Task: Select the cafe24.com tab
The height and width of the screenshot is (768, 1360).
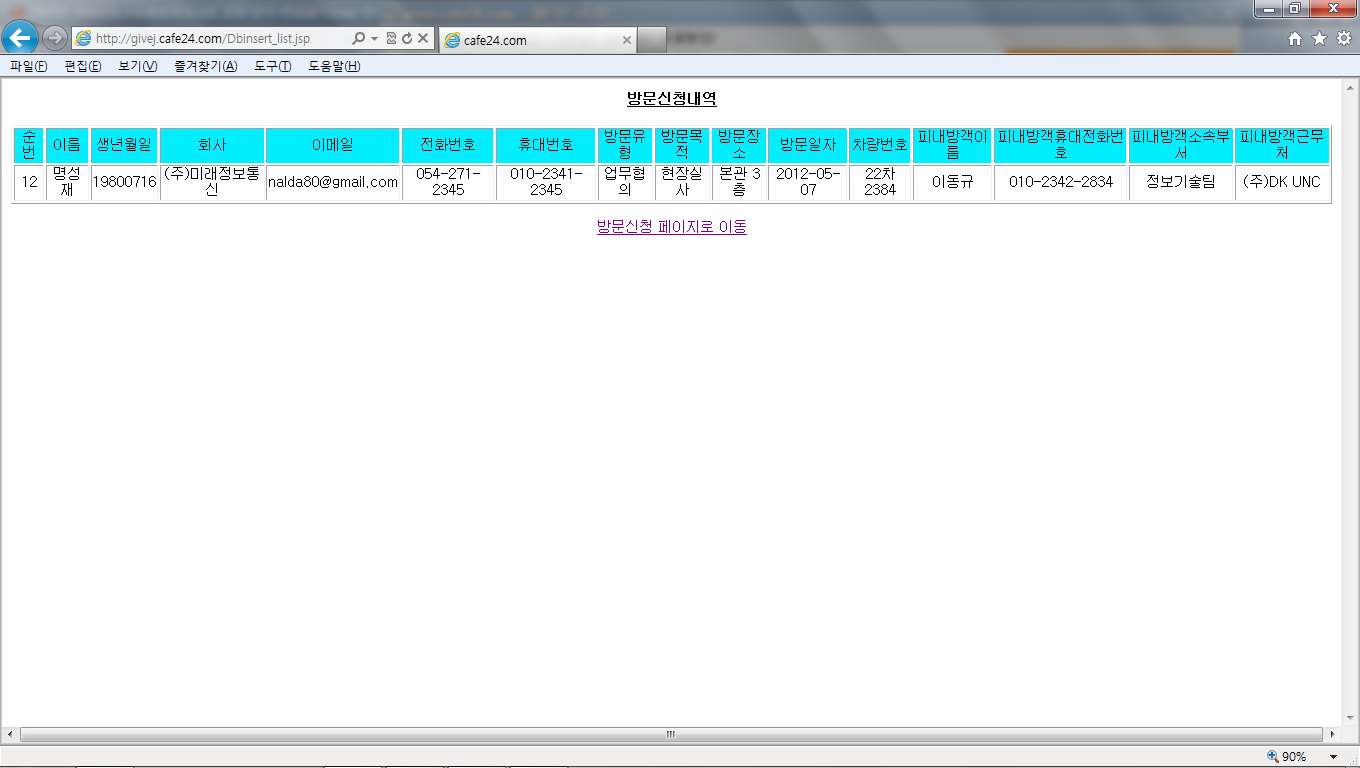Action: point(537,40)
